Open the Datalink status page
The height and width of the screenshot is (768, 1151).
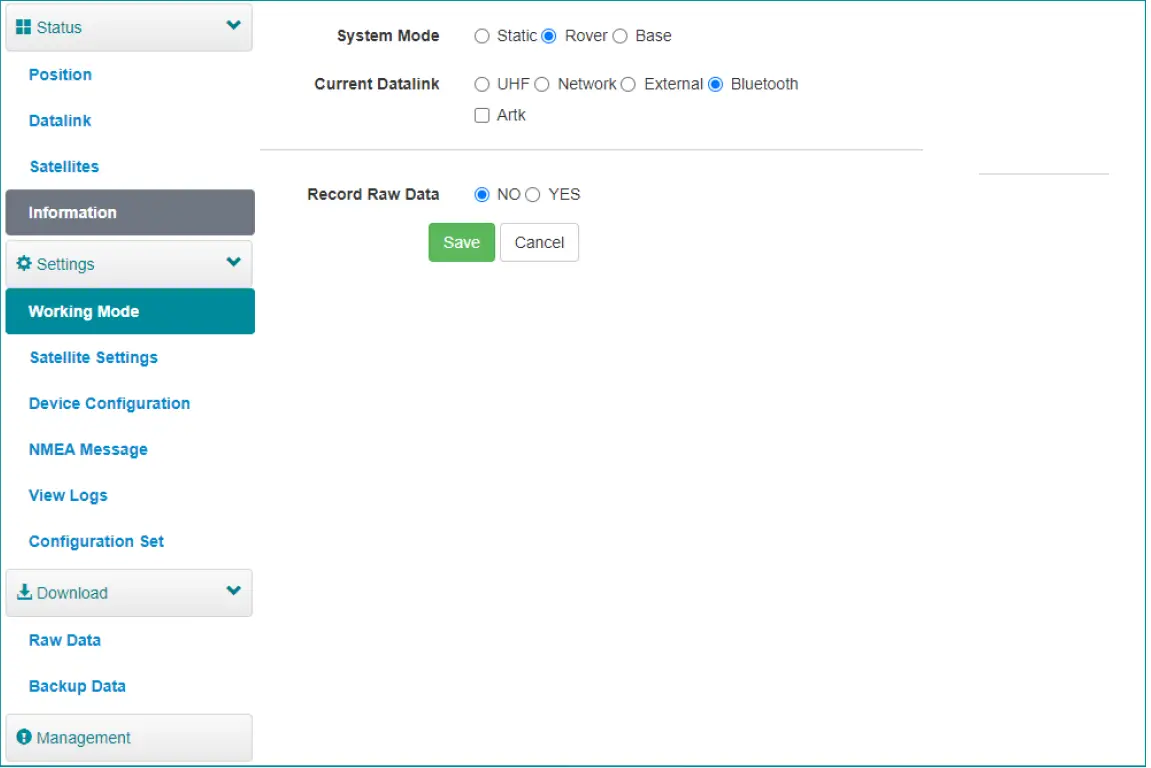pos(60,120)
